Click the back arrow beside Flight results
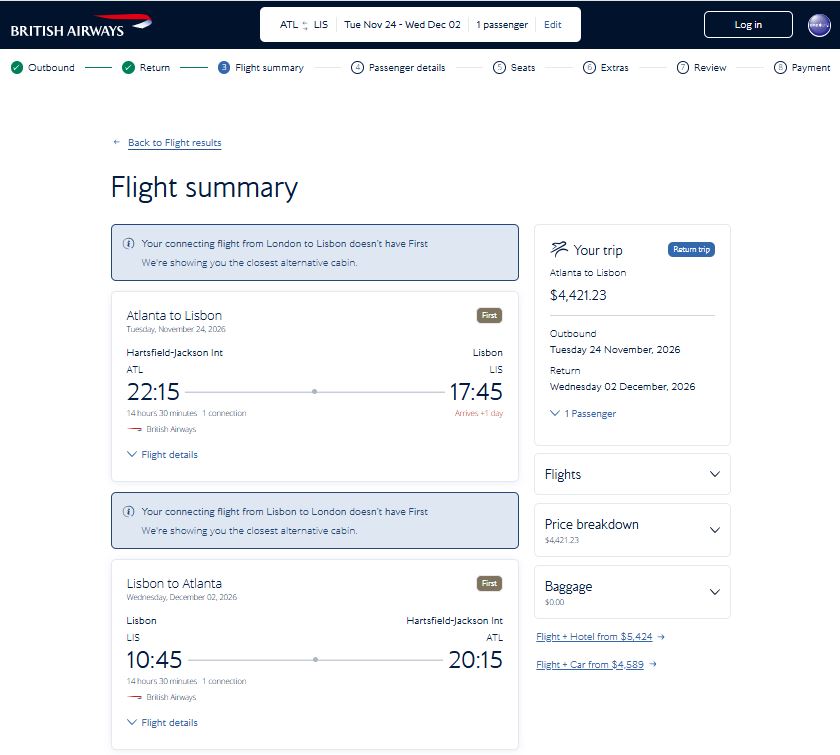 [x=116, y=142]
